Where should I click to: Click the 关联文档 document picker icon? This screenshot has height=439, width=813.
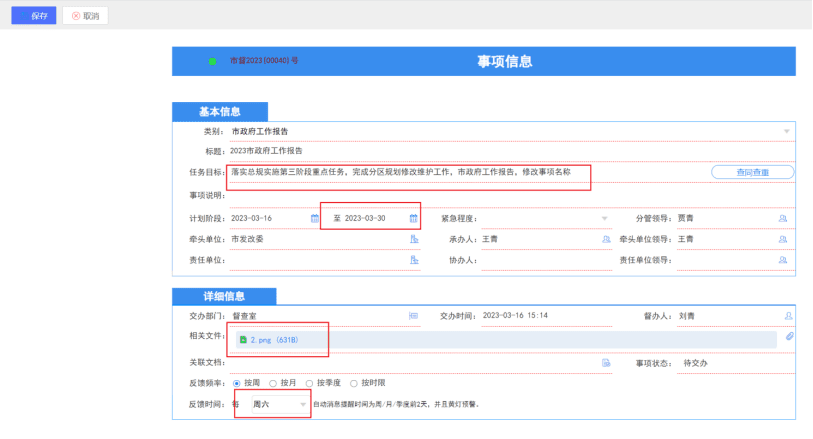tap(606, 363)
